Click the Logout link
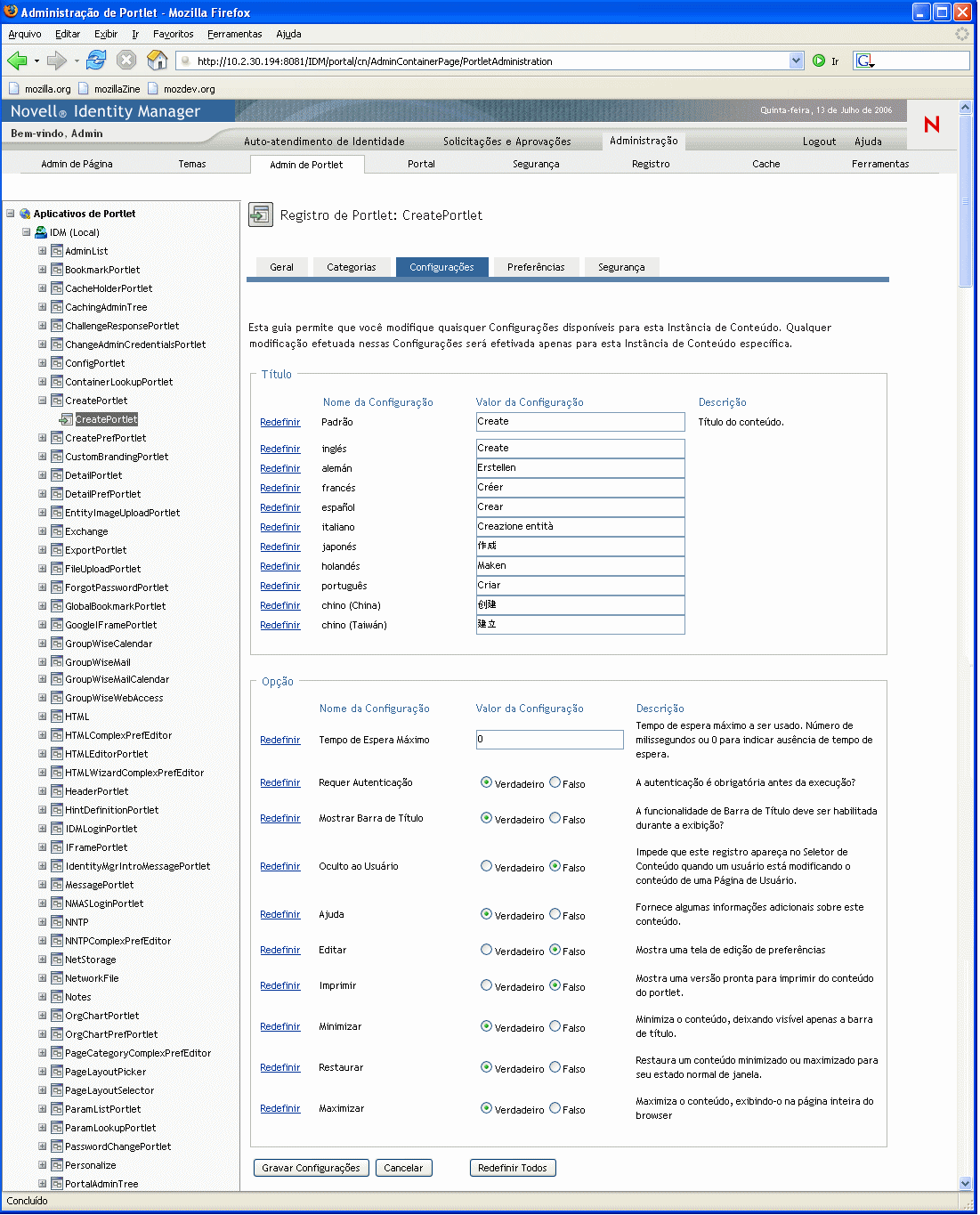This screenshot has width=980, height=1215. coord(819,142)
